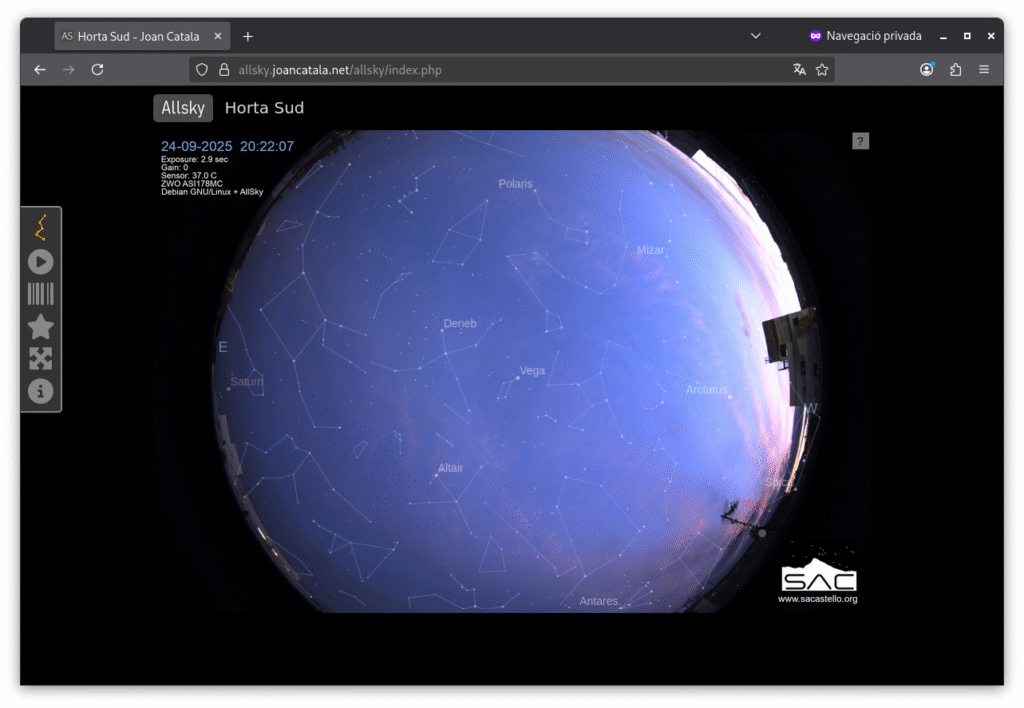The height and width of the screenshot is (708, 1024).
Task: Open the extensions puzzle piece menu
Action: [955, 70]
